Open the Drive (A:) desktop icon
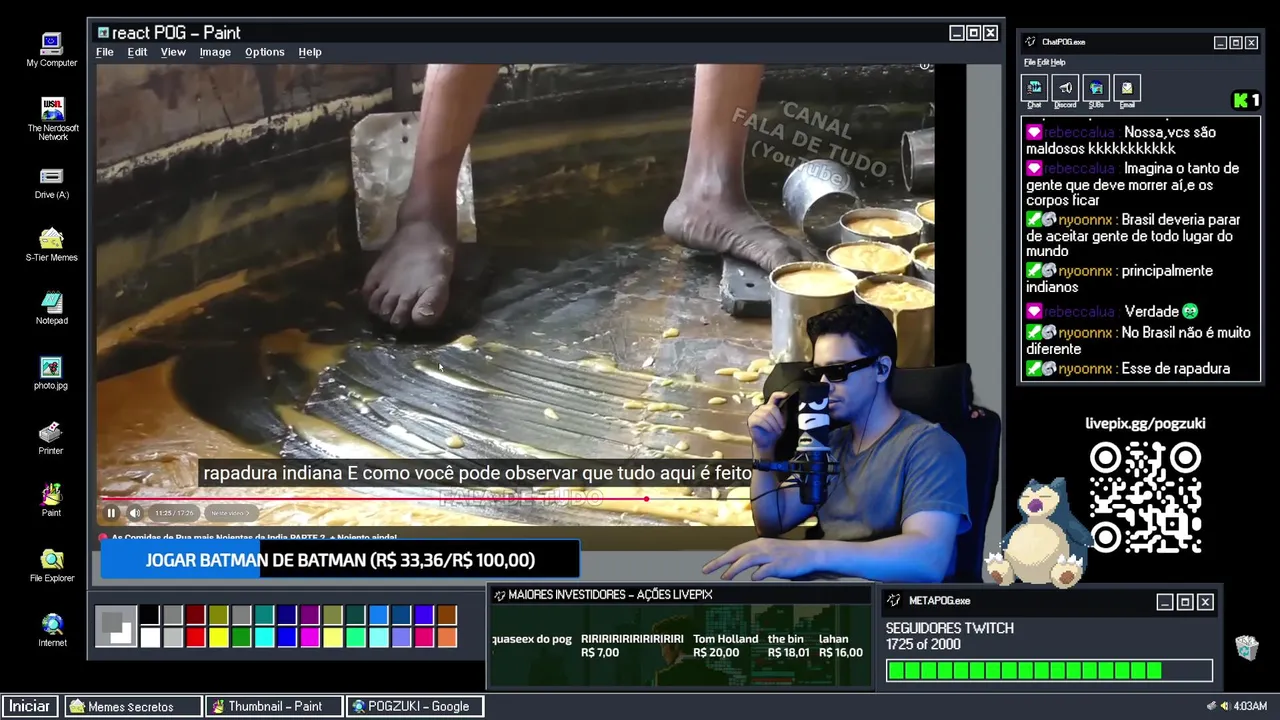Screen dimensions: 1280x720 point(51,183)
